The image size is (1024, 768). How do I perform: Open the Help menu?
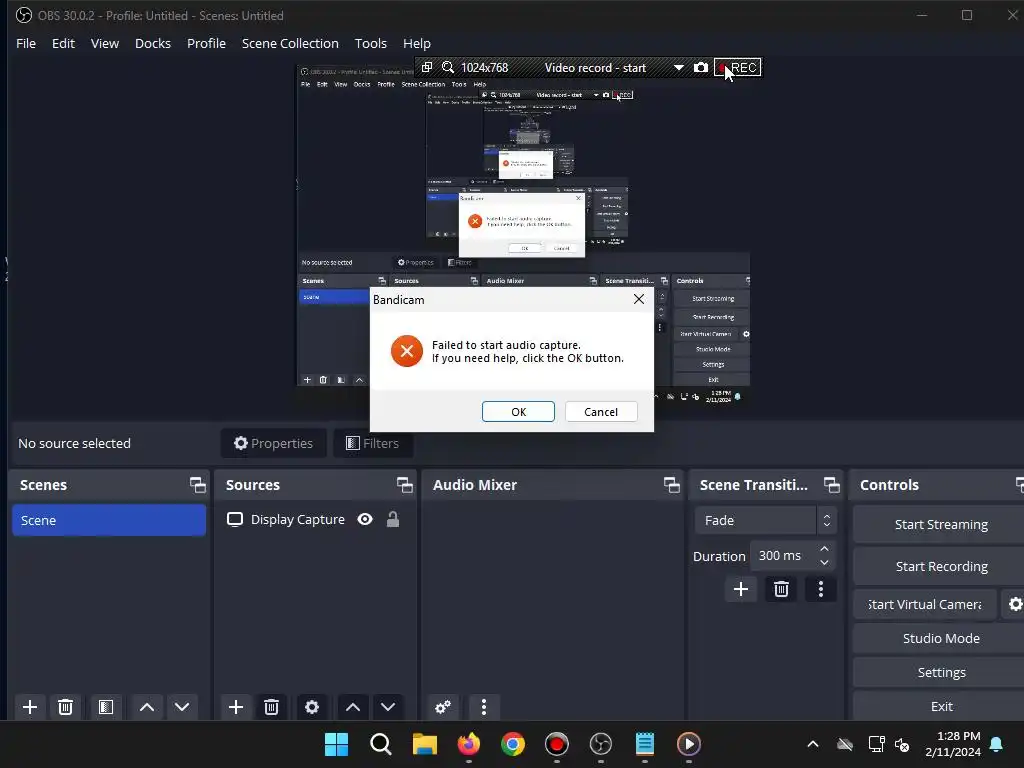[x=417, y=43]
